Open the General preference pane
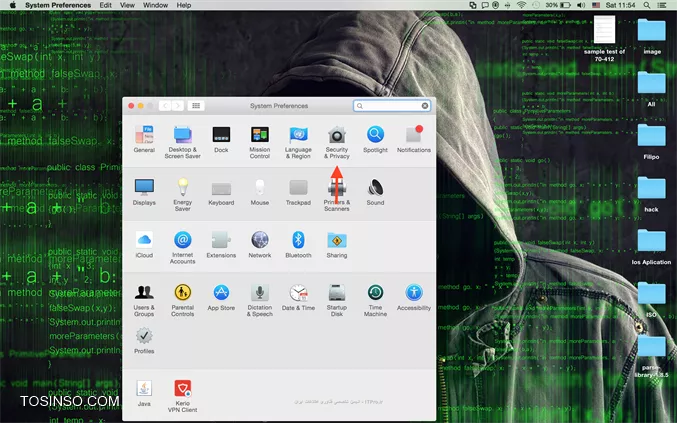 click(x=144, y=139)
